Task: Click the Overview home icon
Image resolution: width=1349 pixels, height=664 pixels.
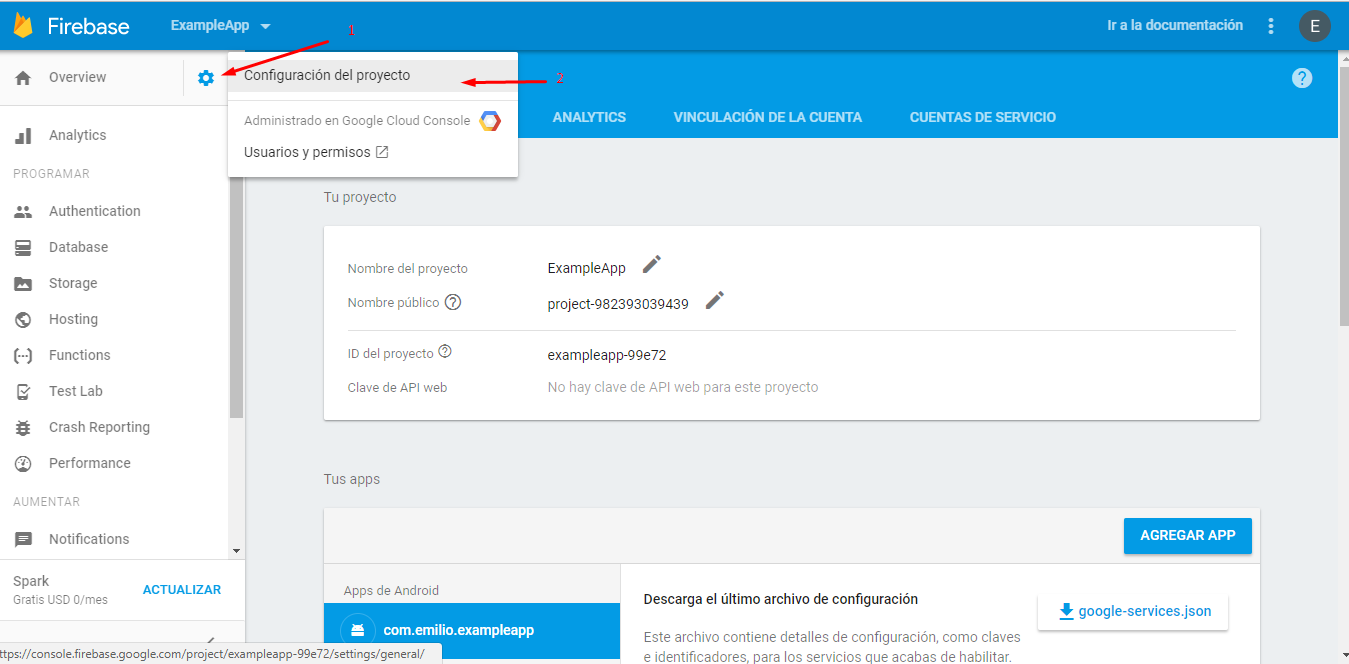Action: click(23, 78)
